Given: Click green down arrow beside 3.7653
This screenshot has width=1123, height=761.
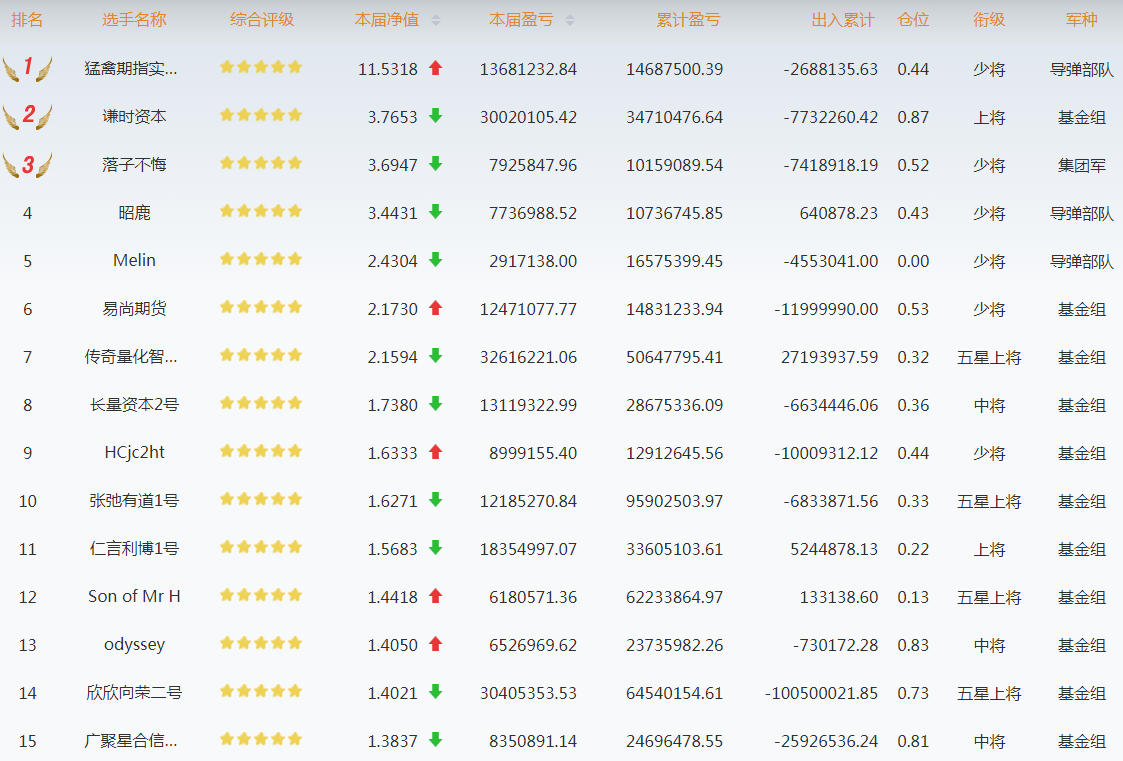Looking at the screenshot, I should click(435, 116).
